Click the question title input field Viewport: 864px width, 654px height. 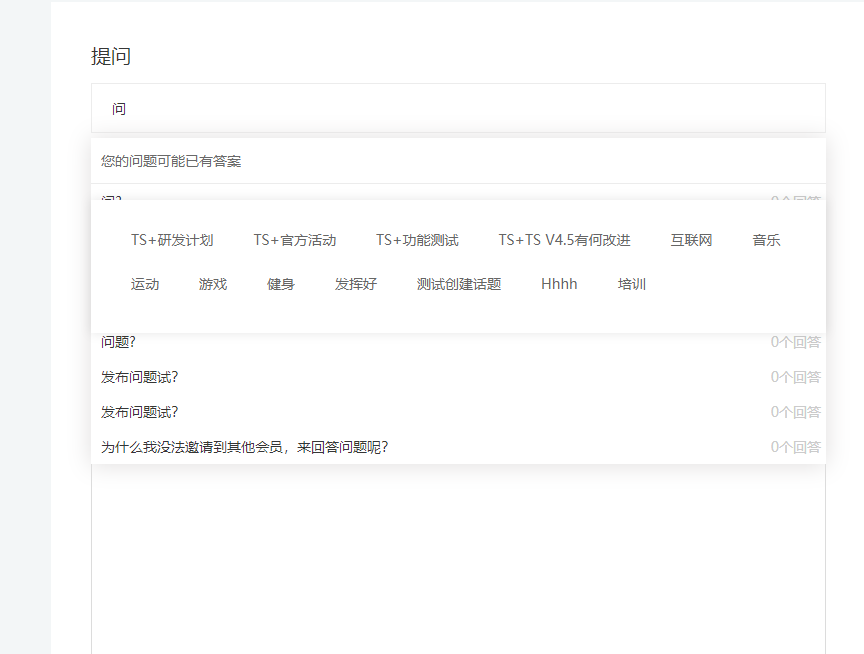click(x=458, y=107)
